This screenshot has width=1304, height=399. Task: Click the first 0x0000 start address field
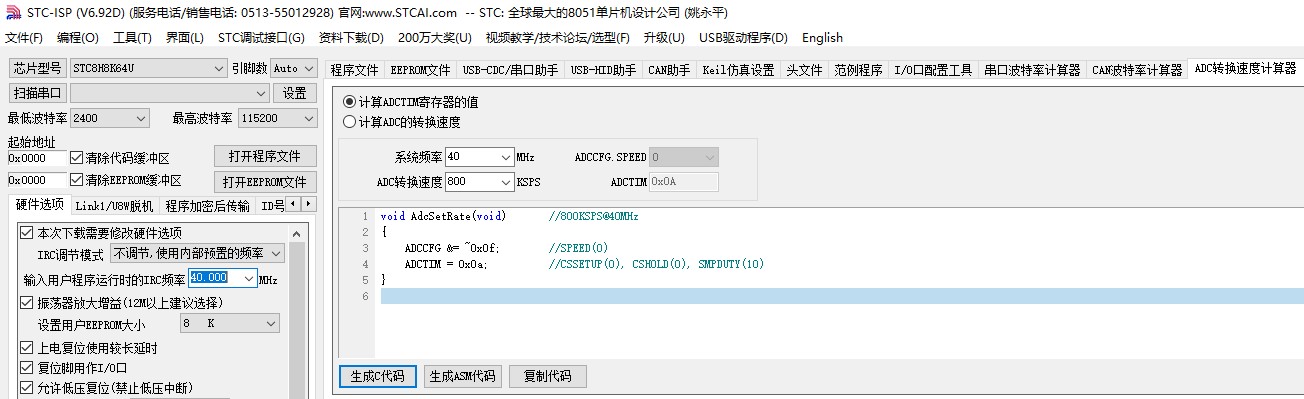pos(36,158)
